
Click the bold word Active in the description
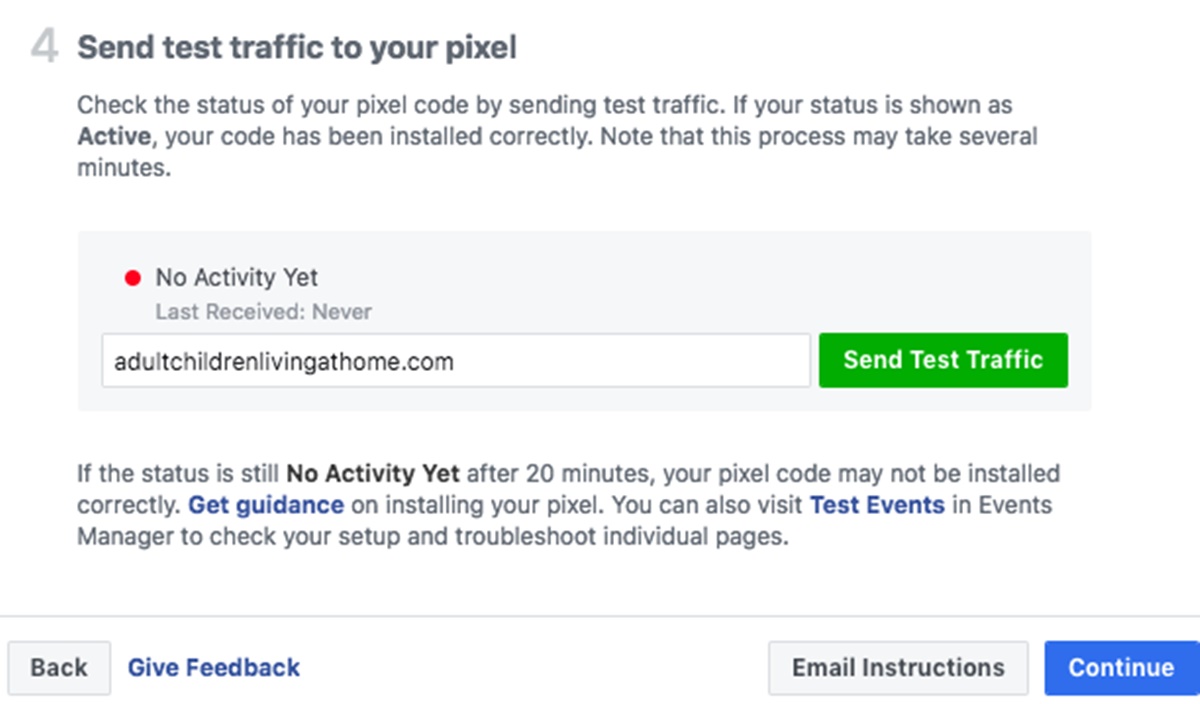click(113, 136)
